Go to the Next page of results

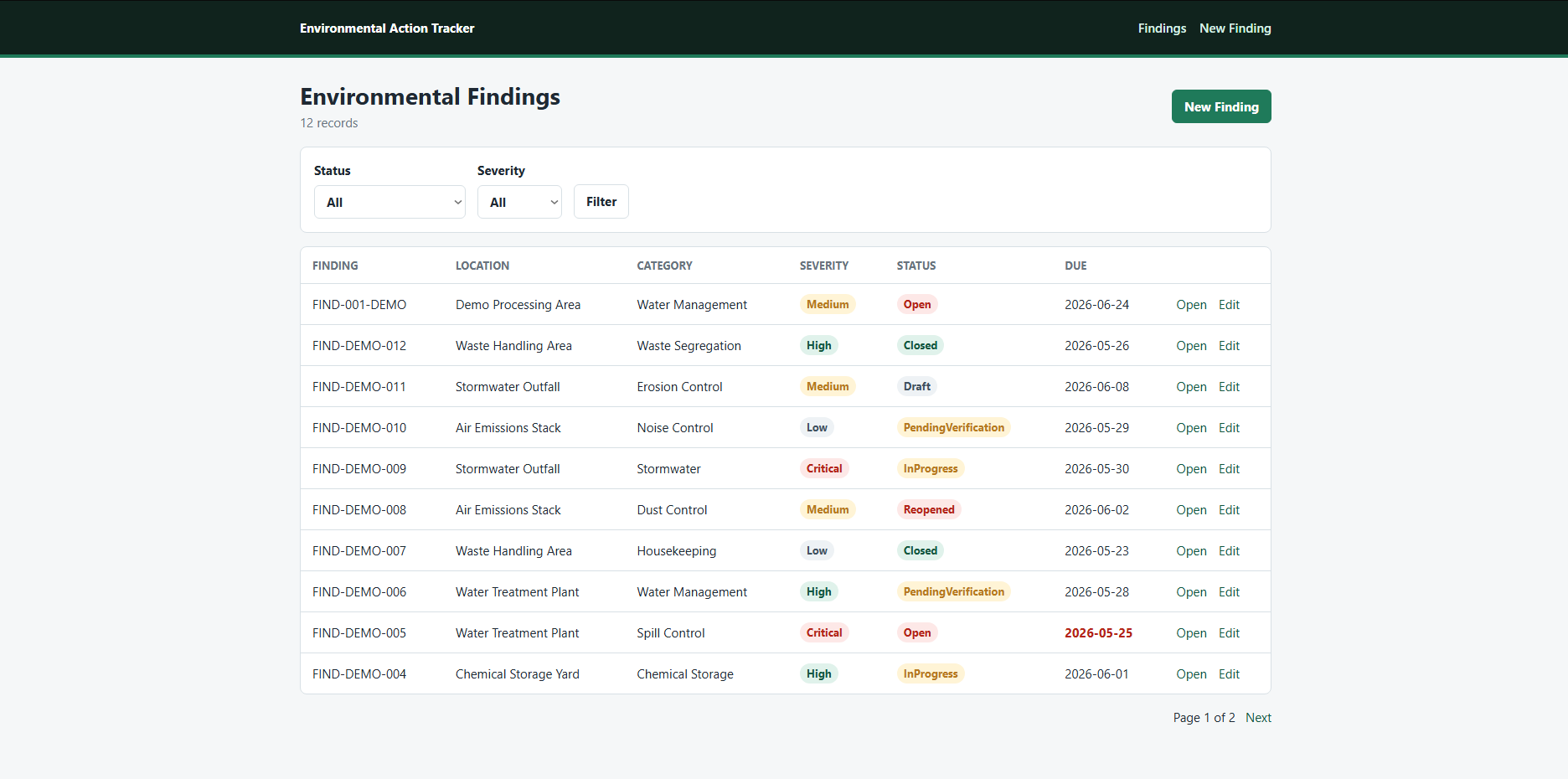1258,718
